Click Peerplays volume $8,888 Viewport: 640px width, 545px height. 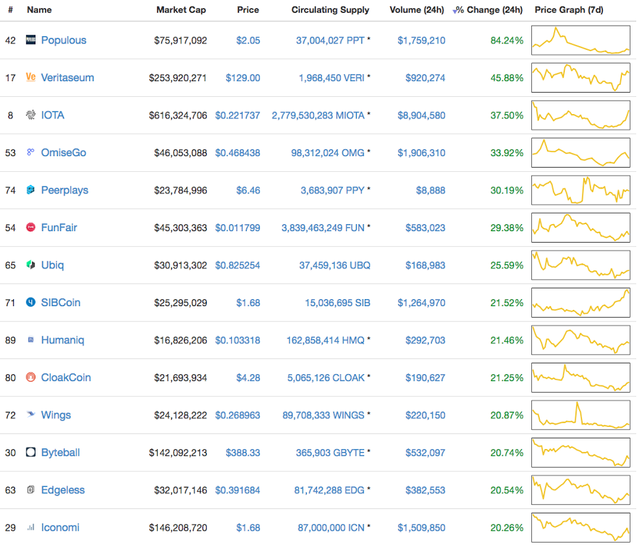pos(431,190)
